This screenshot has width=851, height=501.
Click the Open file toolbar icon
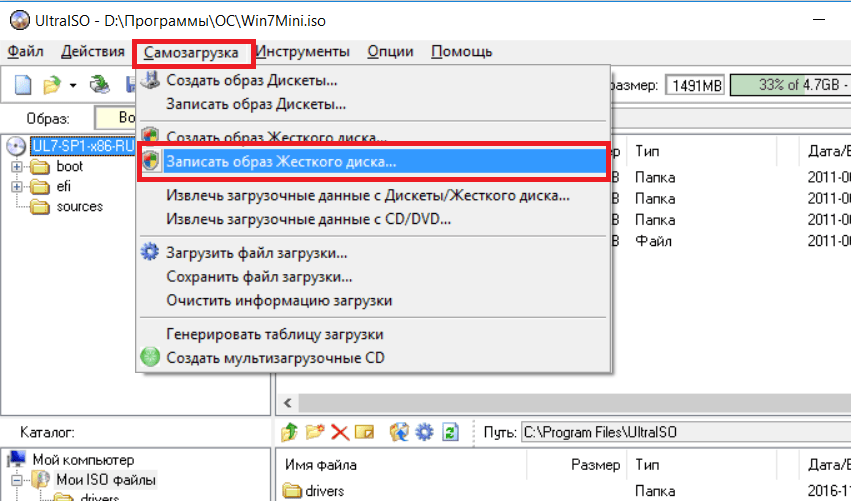tap(52, 85)
